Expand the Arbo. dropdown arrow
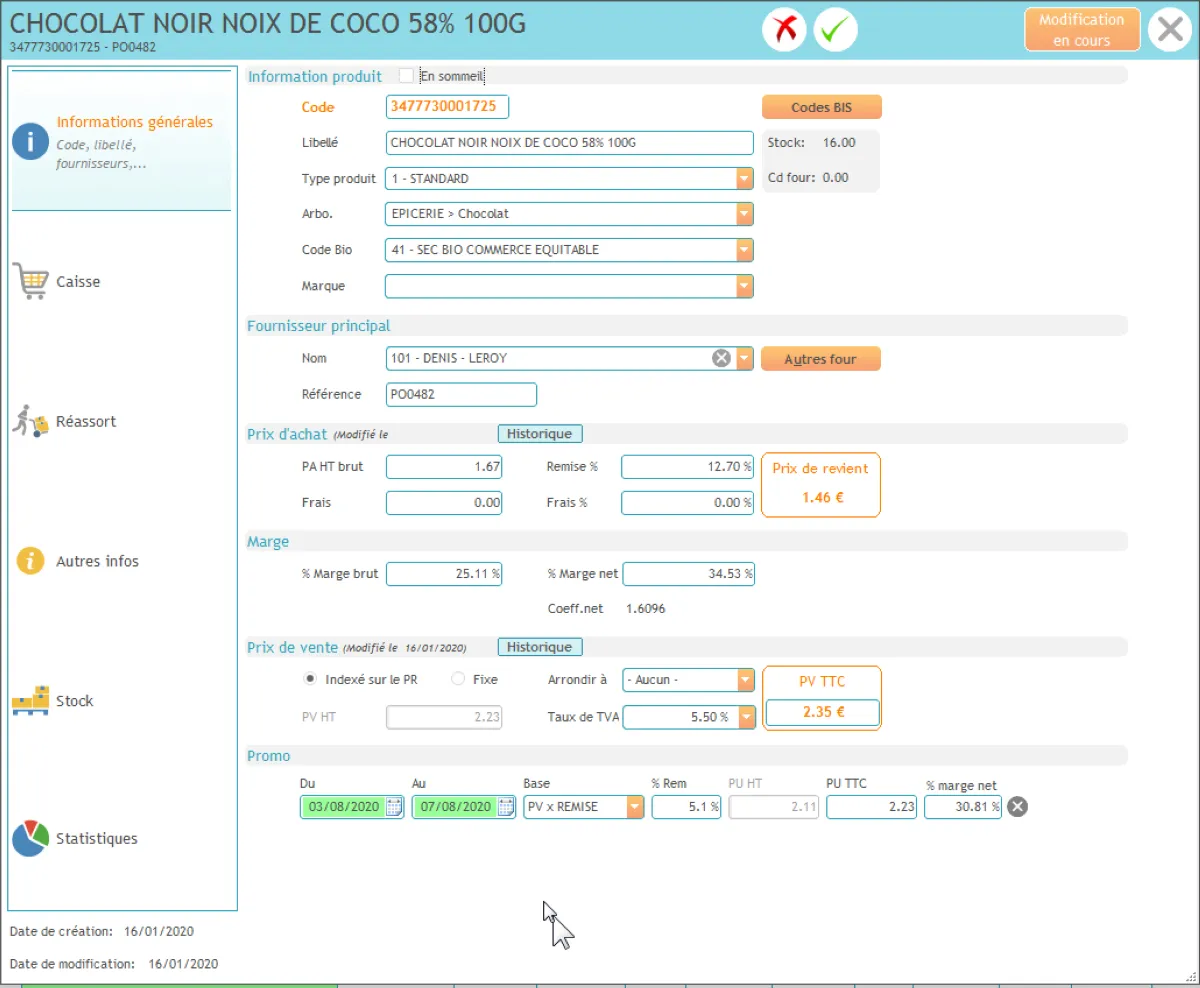Image resolution: width=1200 pixels, height=988 pixels. pos(744,214)
